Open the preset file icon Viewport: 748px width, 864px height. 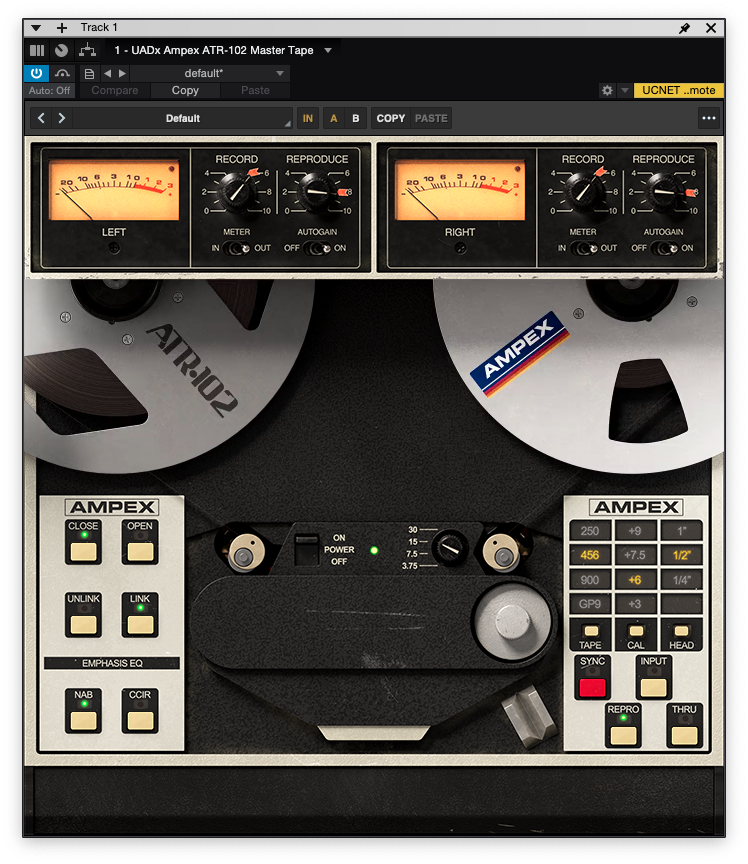click(89, 73)
